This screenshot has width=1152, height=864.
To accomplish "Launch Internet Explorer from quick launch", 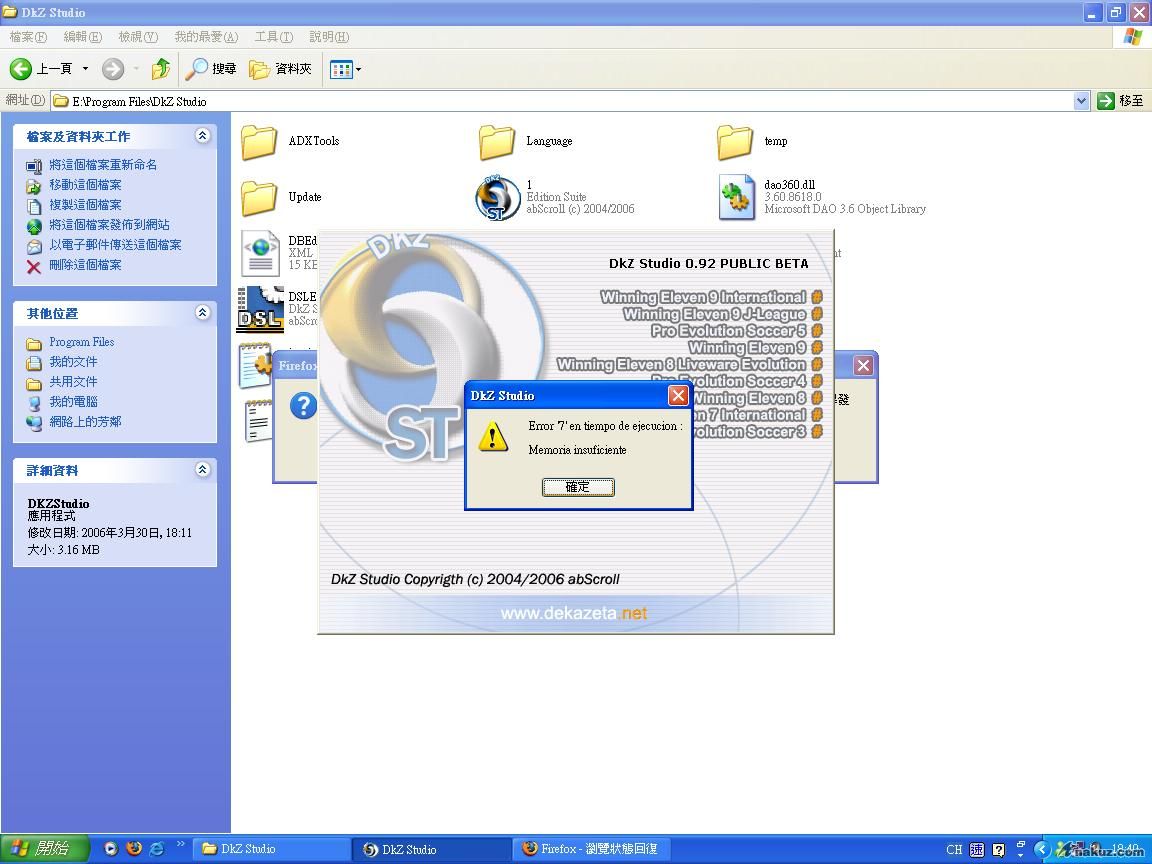I will point(156,849).
